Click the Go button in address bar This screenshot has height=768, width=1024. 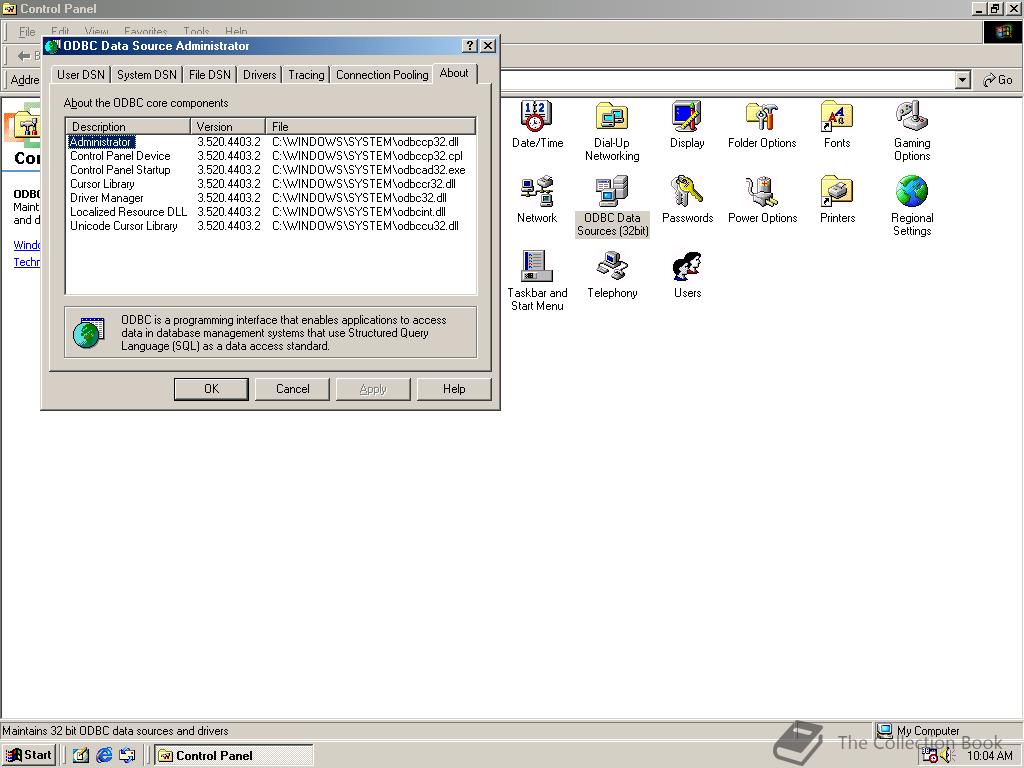[998, 80]
